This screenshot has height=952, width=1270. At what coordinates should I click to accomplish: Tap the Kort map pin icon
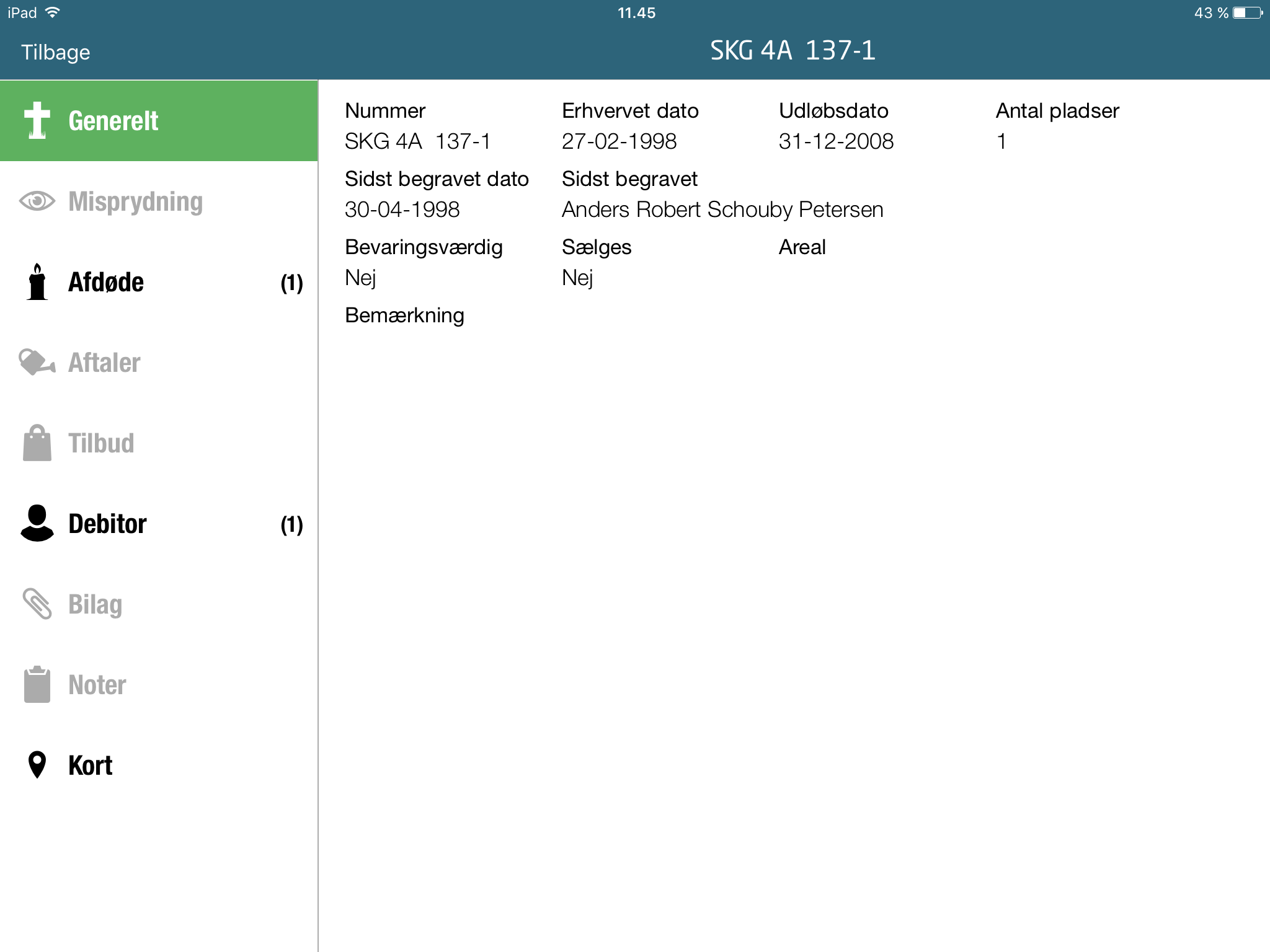click(x=37, y=765)
